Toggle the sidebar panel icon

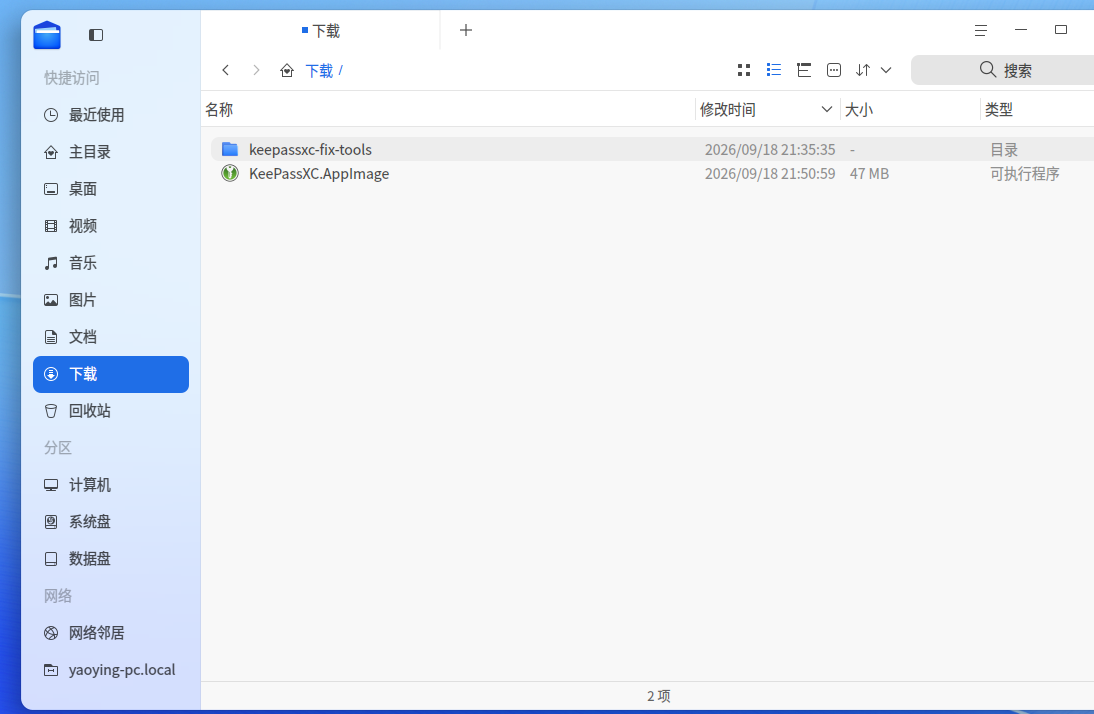click(x=96, y=35)
